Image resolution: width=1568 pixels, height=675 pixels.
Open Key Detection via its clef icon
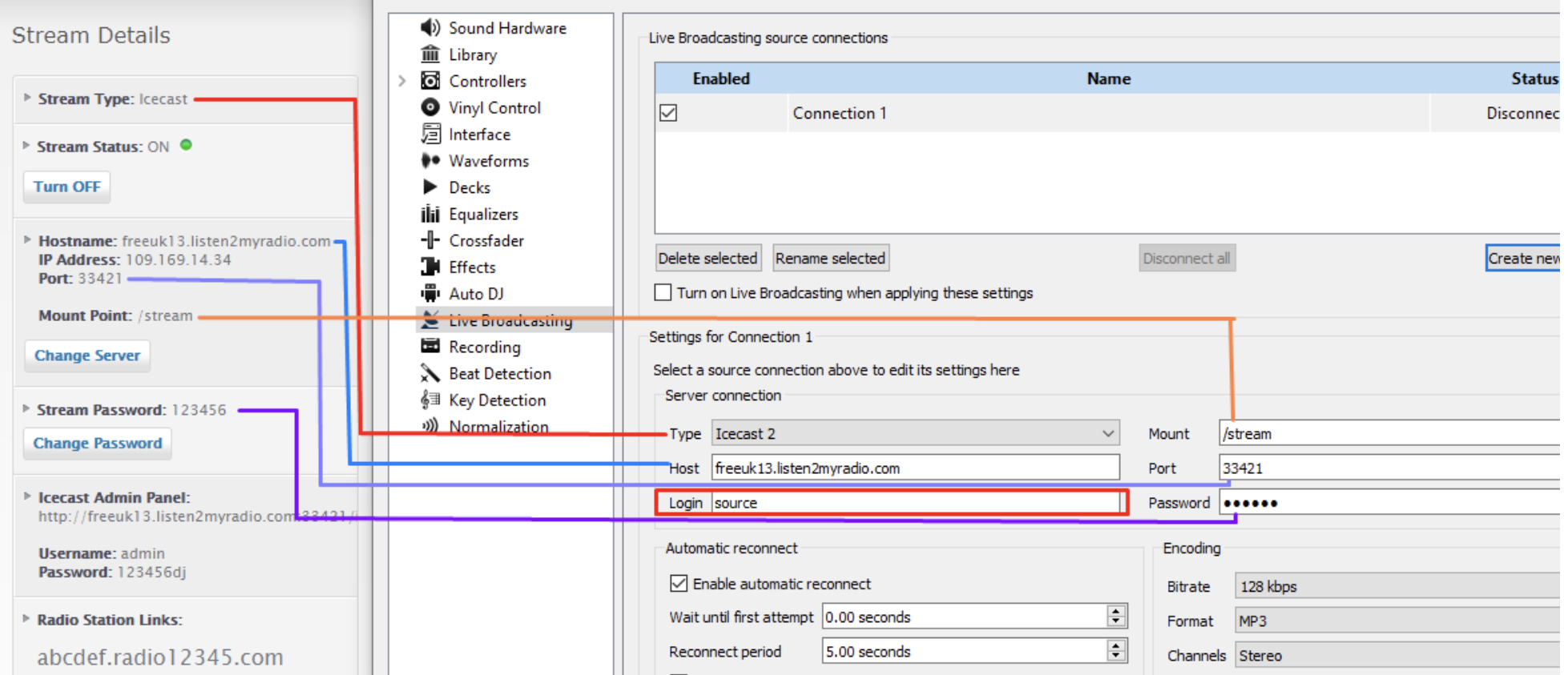click(430, 400)
